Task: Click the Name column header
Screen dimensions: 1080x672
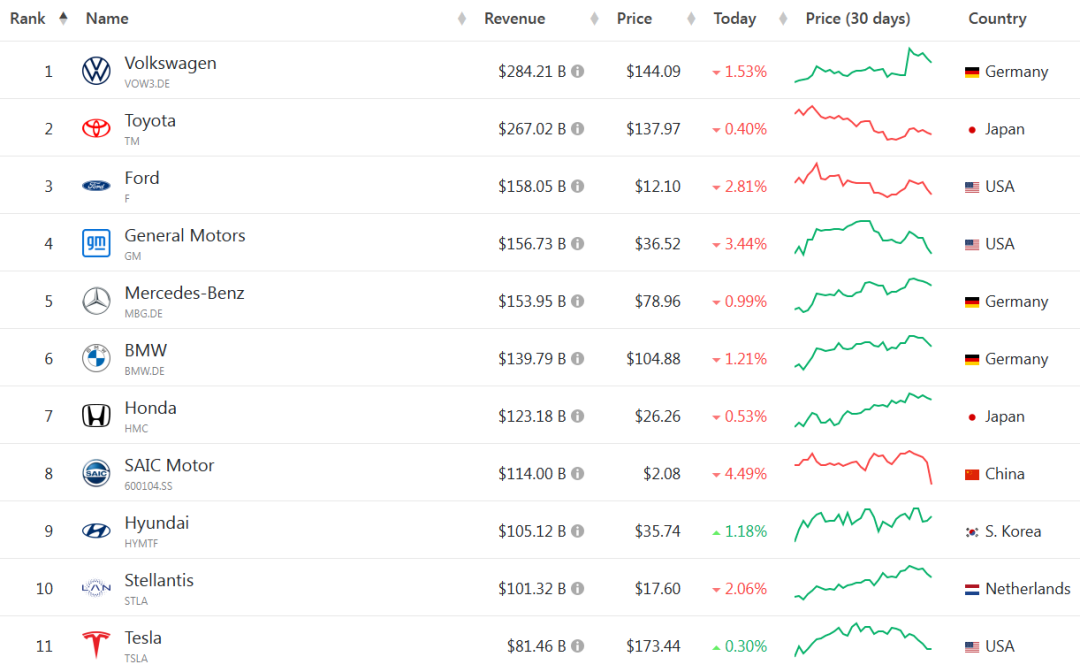Action: point(107,19)
